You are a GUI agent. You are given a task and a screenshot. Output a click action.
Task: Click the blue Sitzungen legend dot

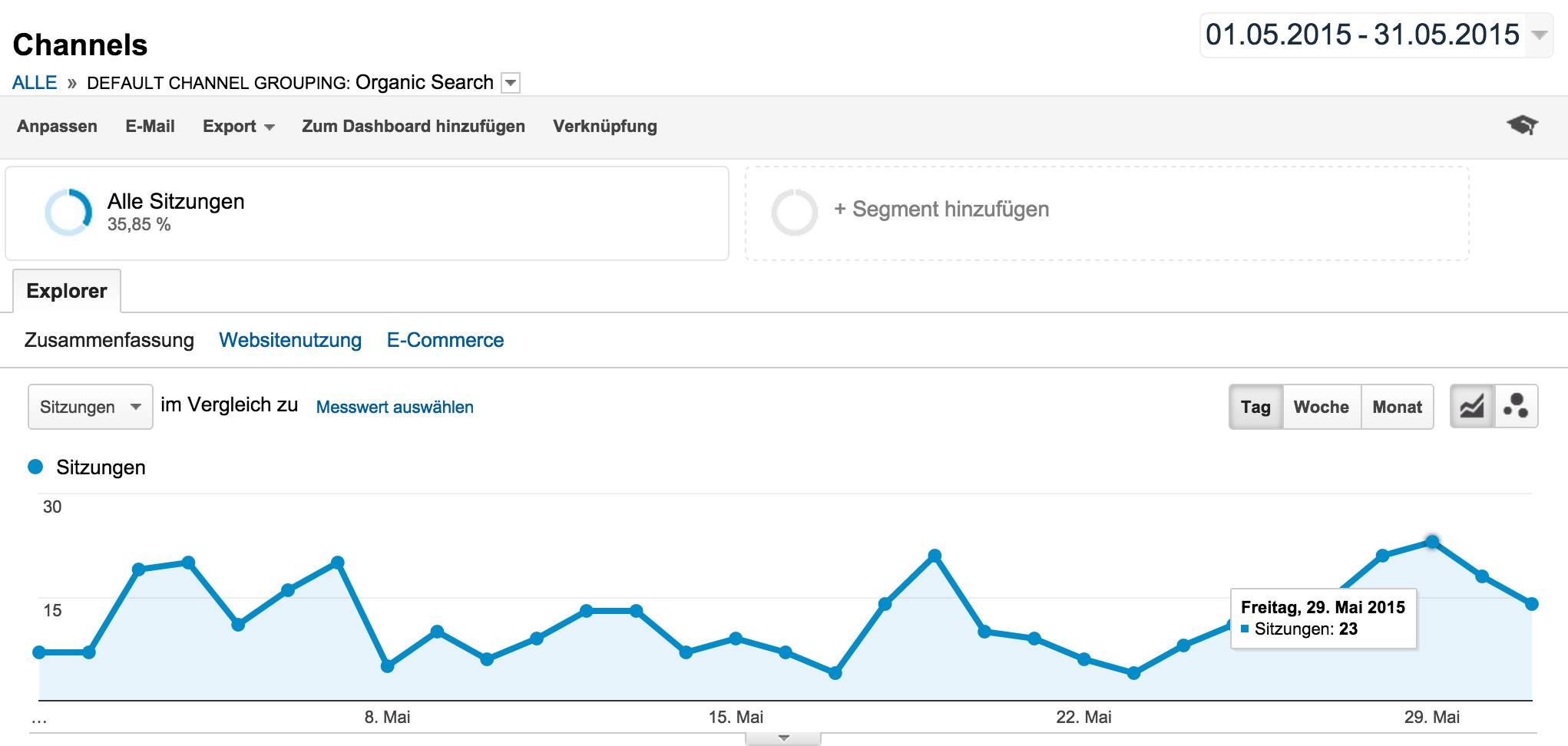click(35, 467)
